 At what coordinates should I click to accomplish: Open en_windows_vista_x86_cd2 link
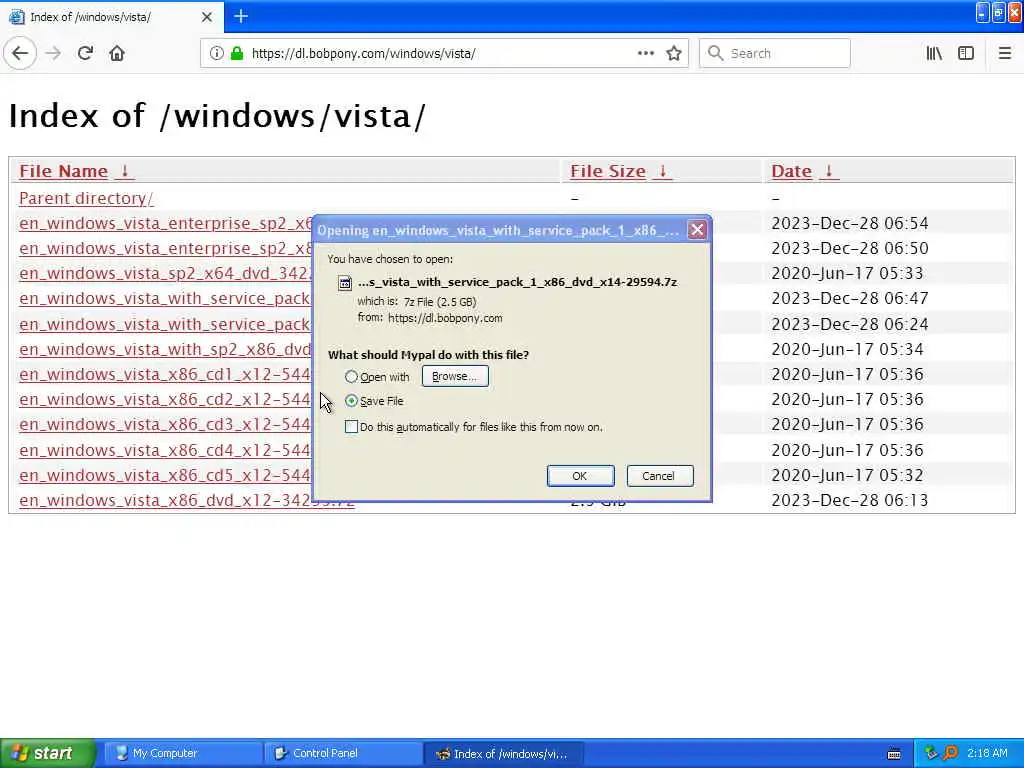tap(165, 399)
